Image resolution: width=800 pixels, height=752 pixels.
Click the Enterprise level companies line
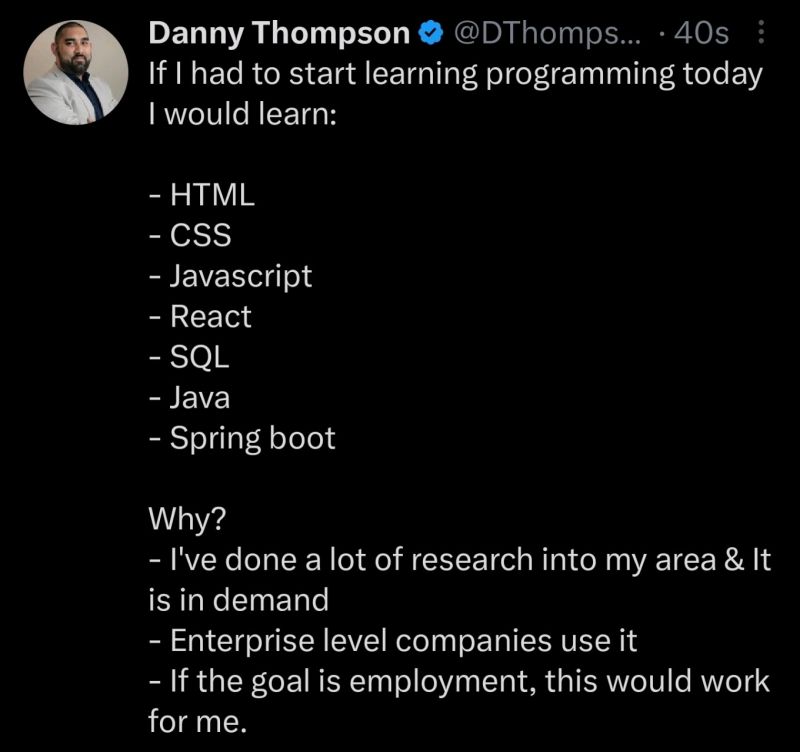tap(393, 640)
